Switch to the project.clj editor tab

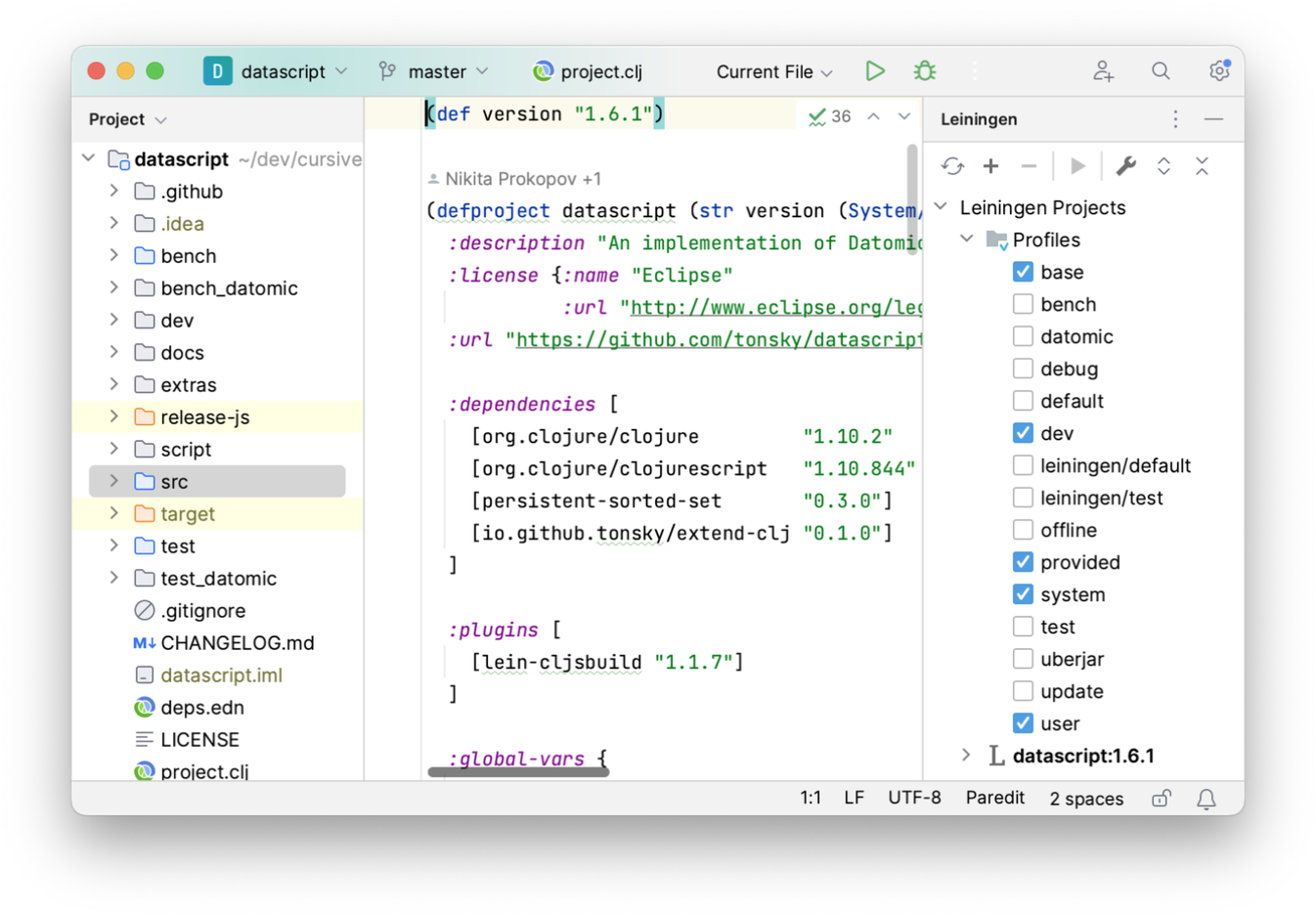tap(589, 71)
